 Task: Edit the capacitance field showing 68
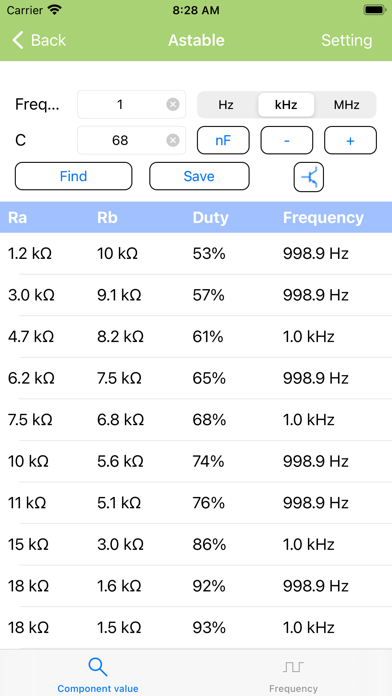131,140
